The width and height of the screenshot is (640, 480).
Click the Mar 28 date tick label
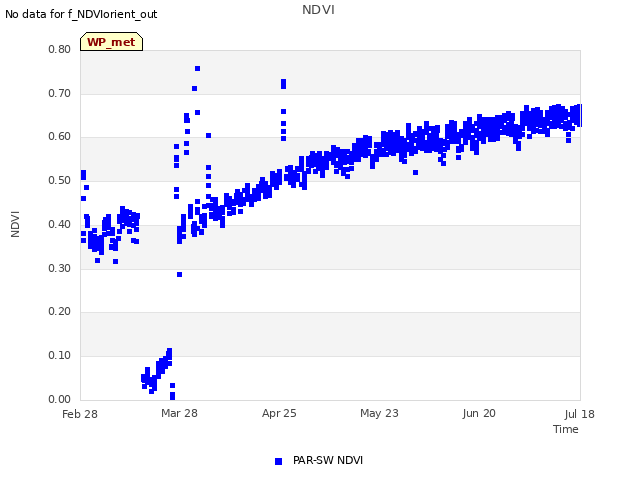point(179,413)
